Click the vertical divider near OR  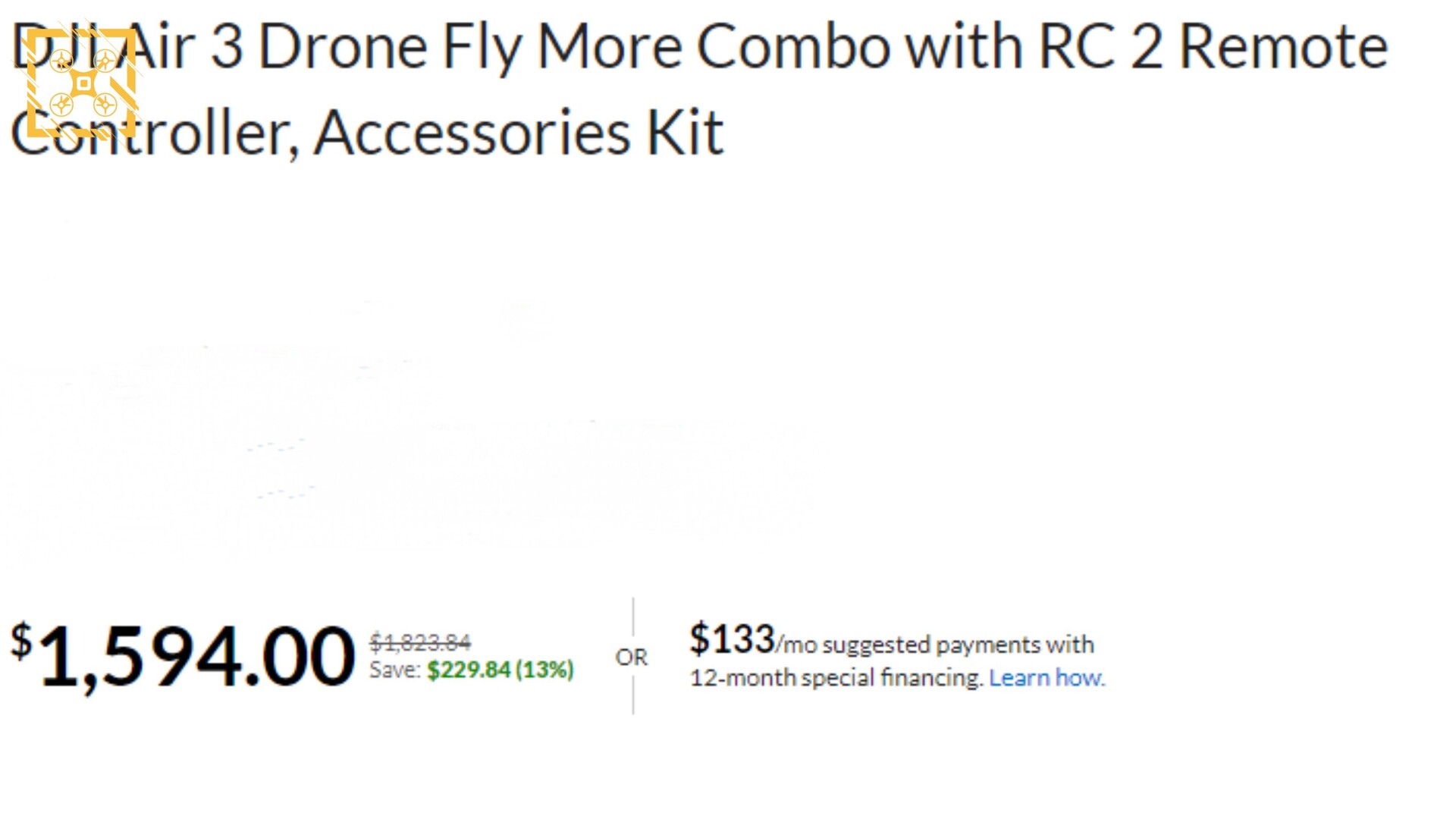pos(633,656)
